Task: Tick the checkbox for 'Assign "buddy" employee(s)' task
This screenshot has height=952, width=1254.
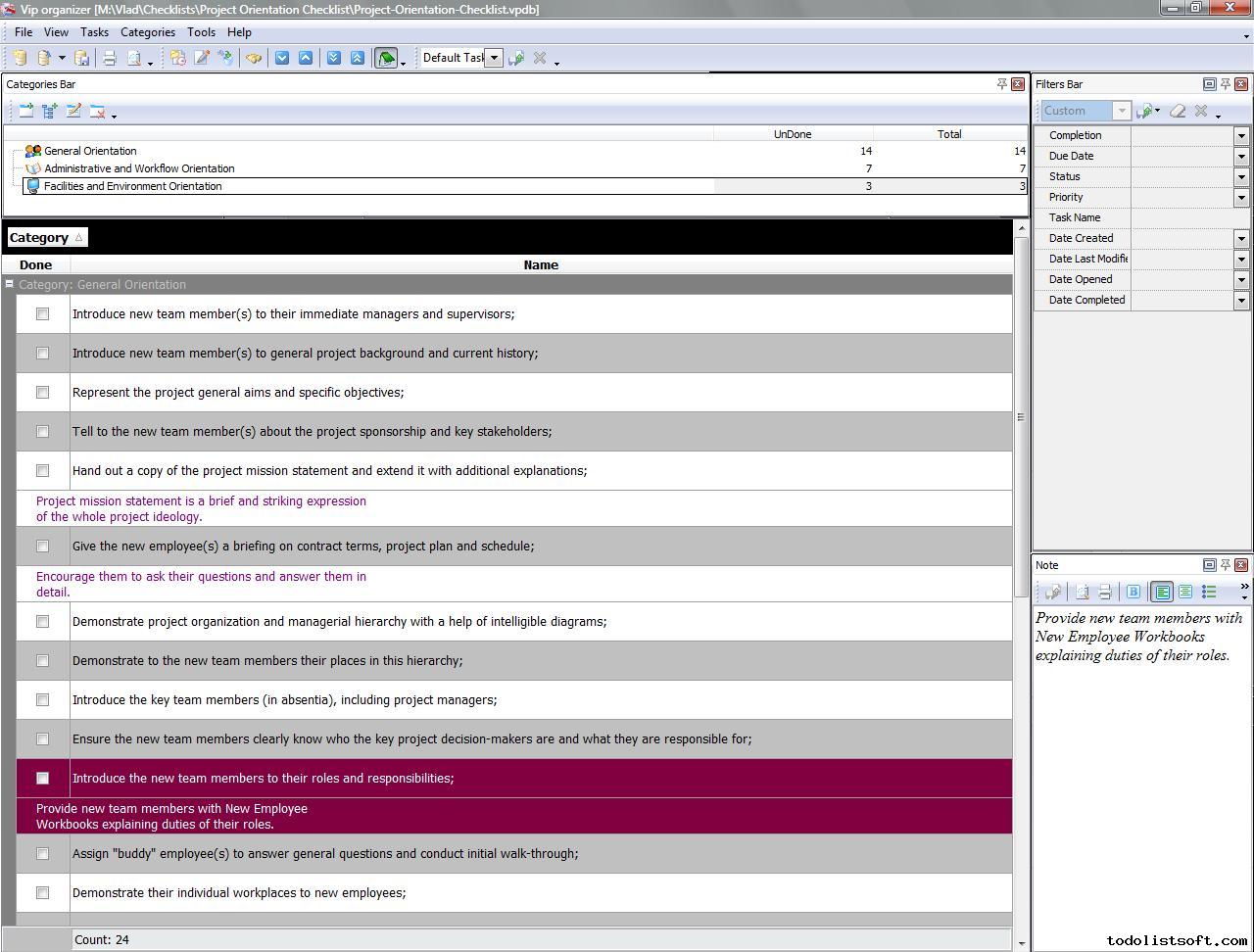Action: (42, 854)
